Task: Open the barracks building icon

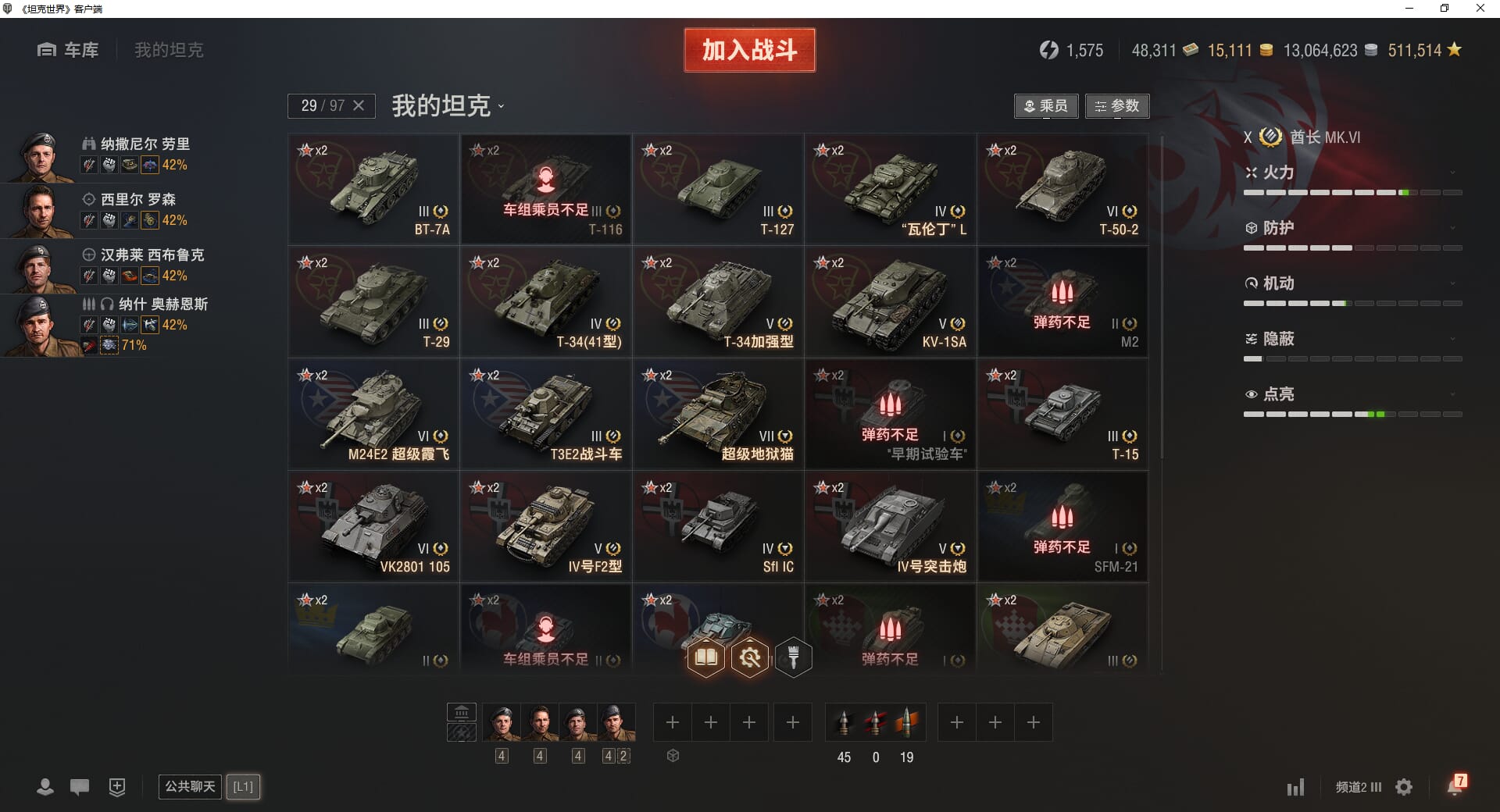Action: [x=462, y=712]
